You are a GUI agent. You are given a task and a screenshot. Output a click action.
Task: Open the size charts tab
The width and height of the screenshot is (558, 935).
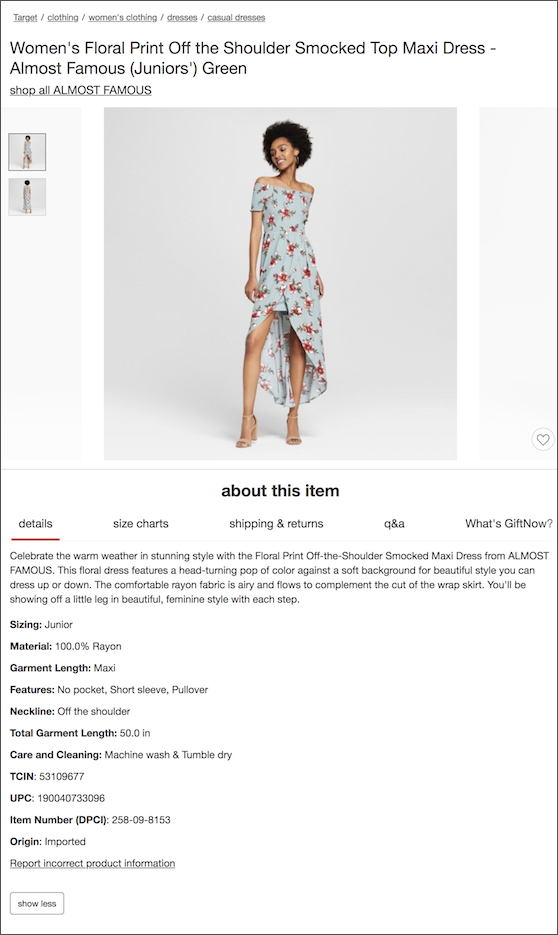click(x=141, y=524)
